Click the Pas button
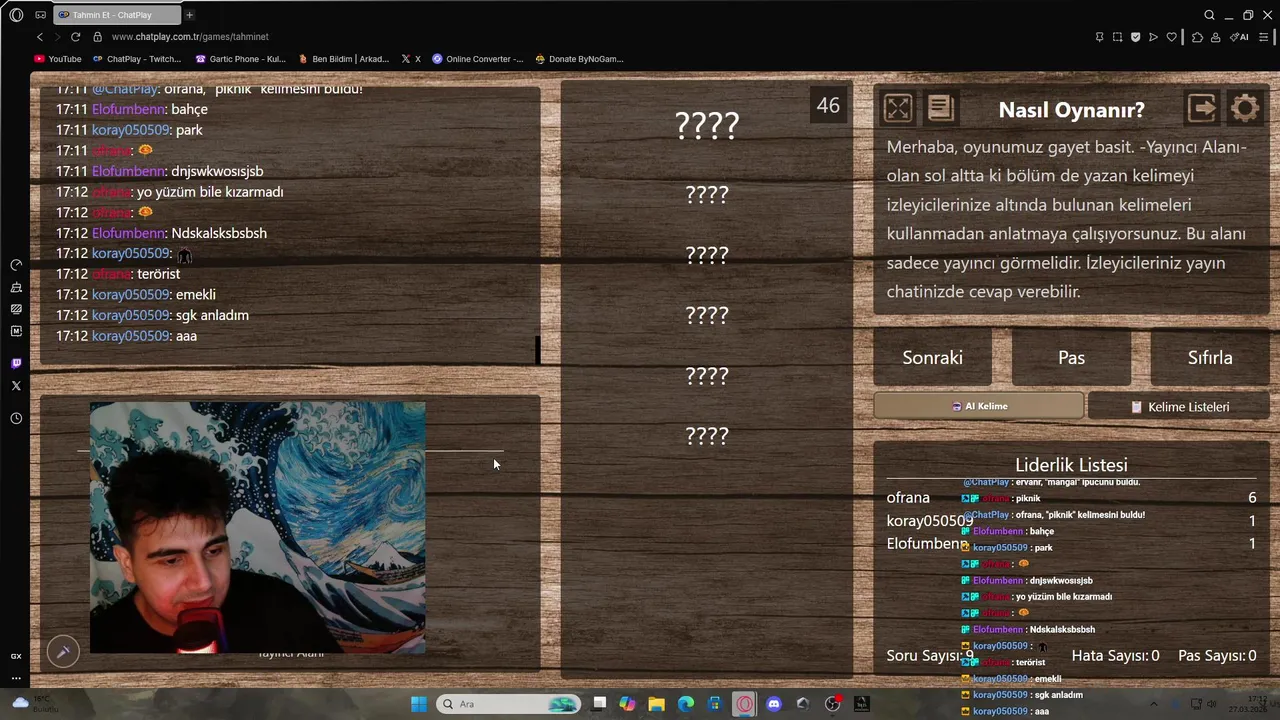Screen dimensions: 1280x720 tap(1071, 357)
